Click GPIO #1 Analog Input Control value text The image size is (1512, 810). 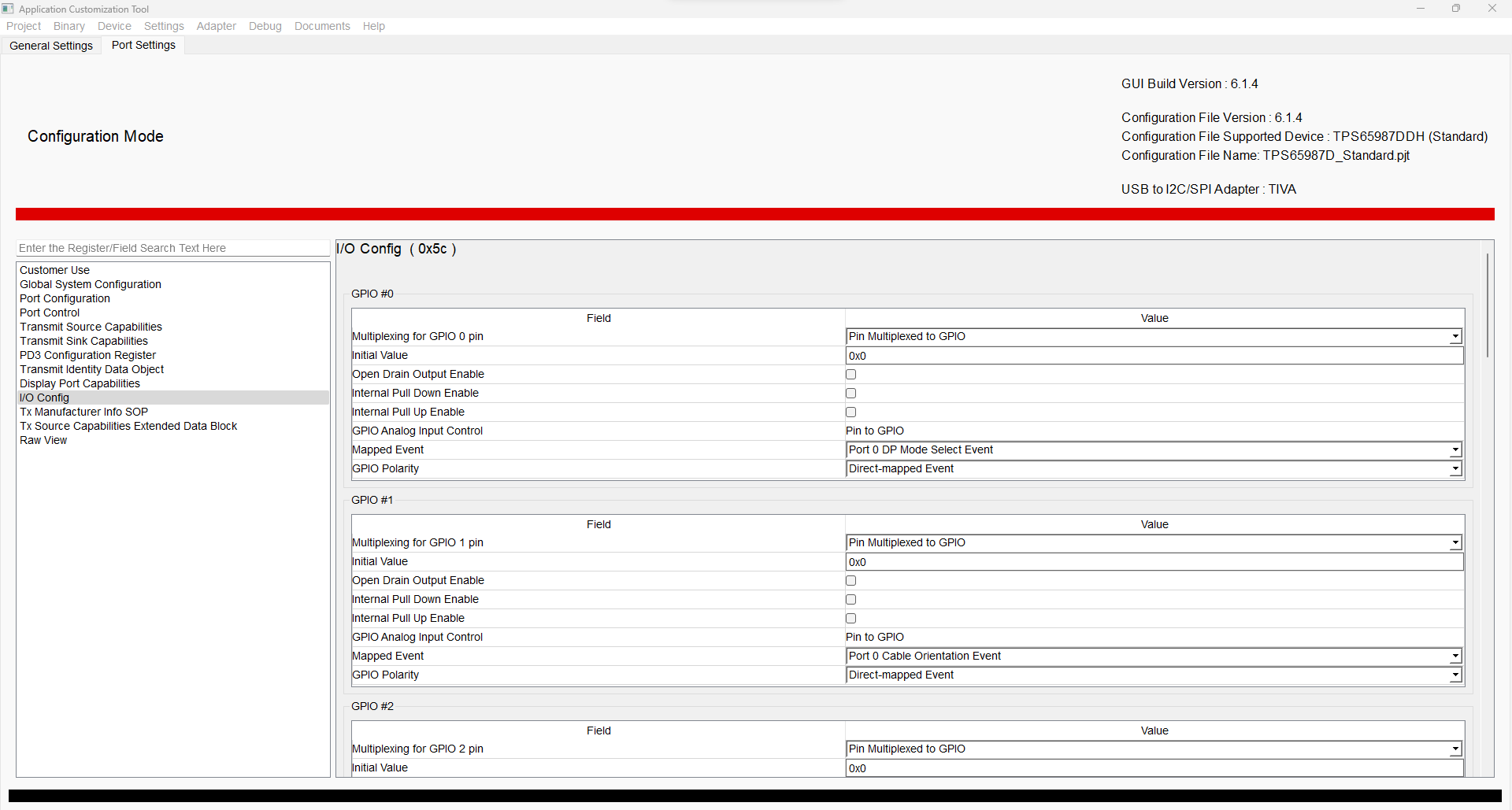pos(875,637)
